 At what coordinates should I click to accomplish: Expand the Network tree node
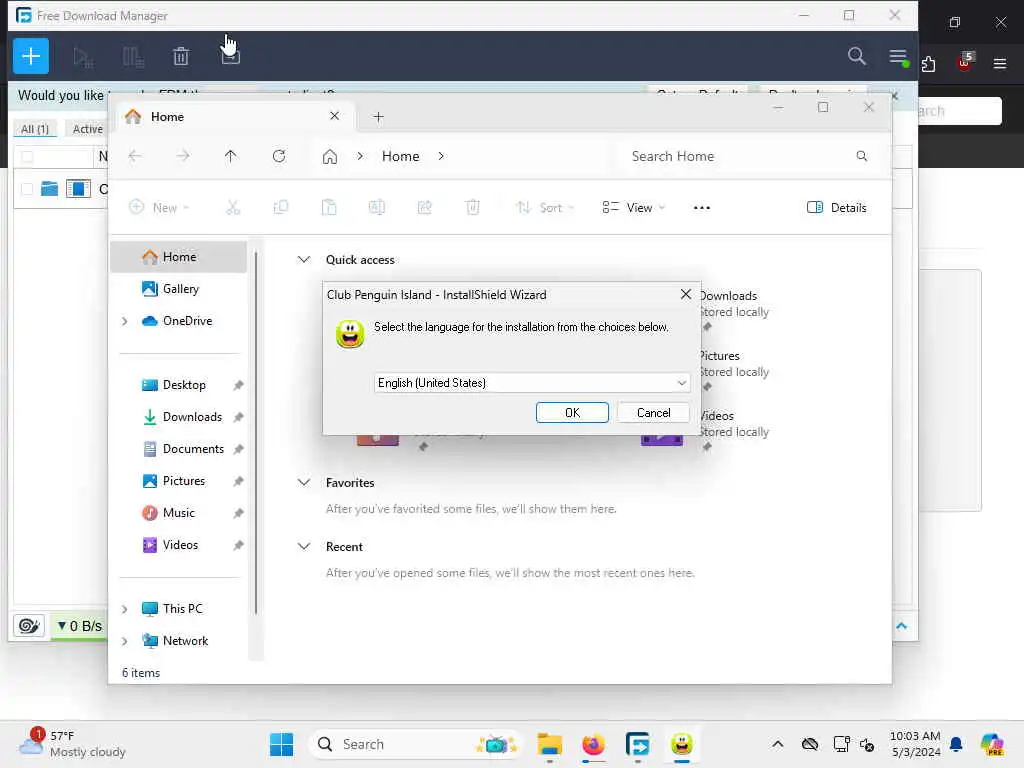tap(125, 641)
